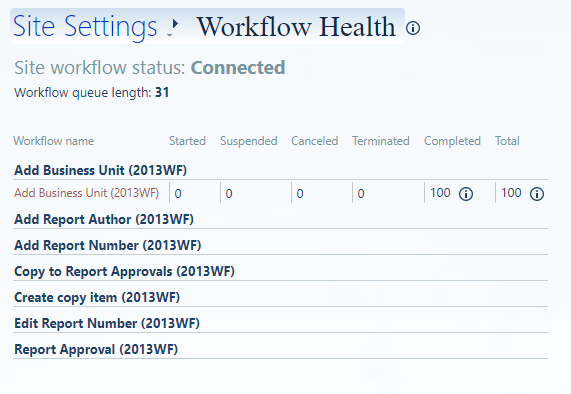This screenshot has width=571, height=394.
Task: Expand the Add Report Author (2013WF) group
Action: pyautogui.click(x=104, y=220)
